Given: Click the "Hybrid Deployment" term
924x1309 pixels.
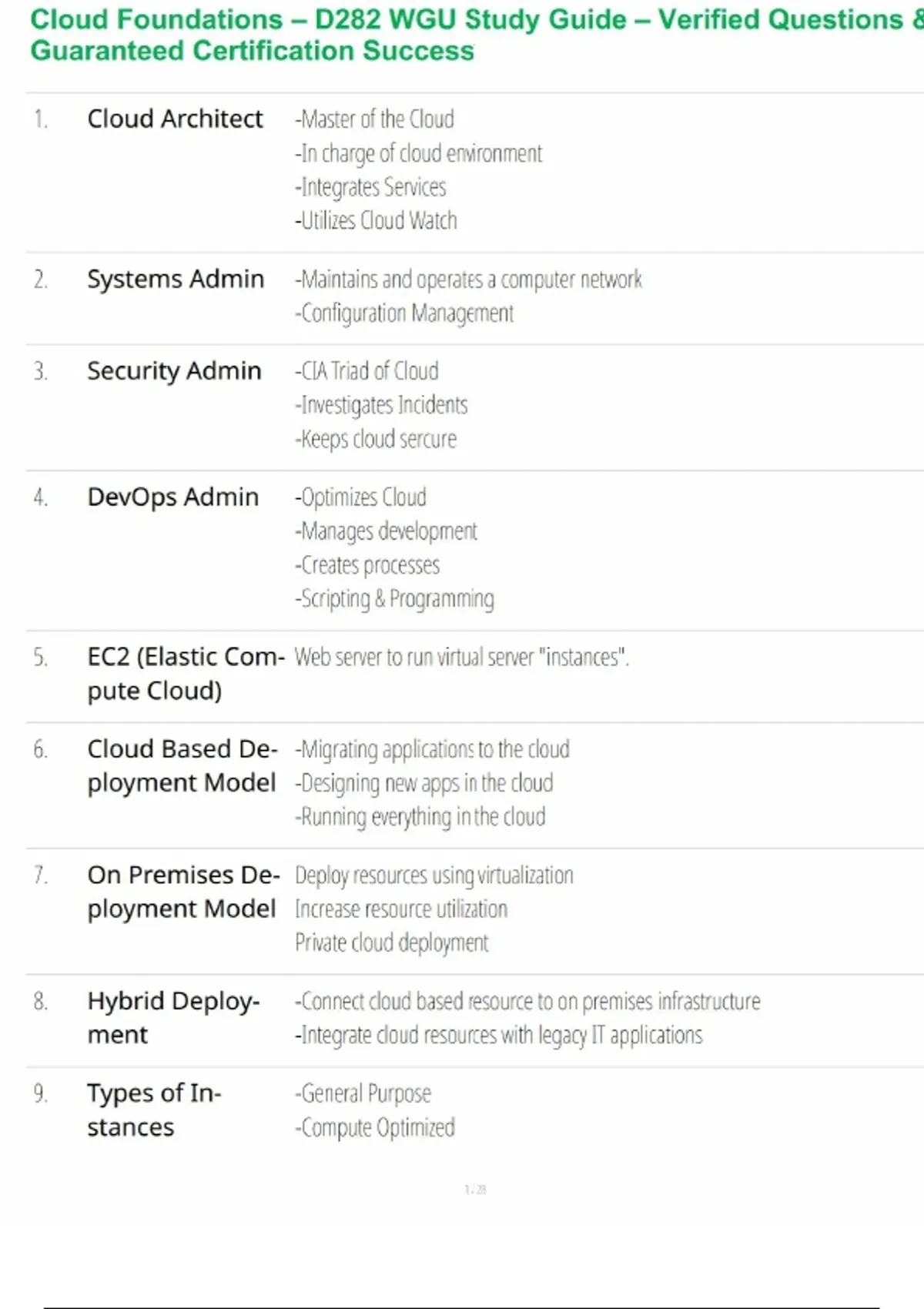Looking at the screenshot, I should coord(173,1017).
